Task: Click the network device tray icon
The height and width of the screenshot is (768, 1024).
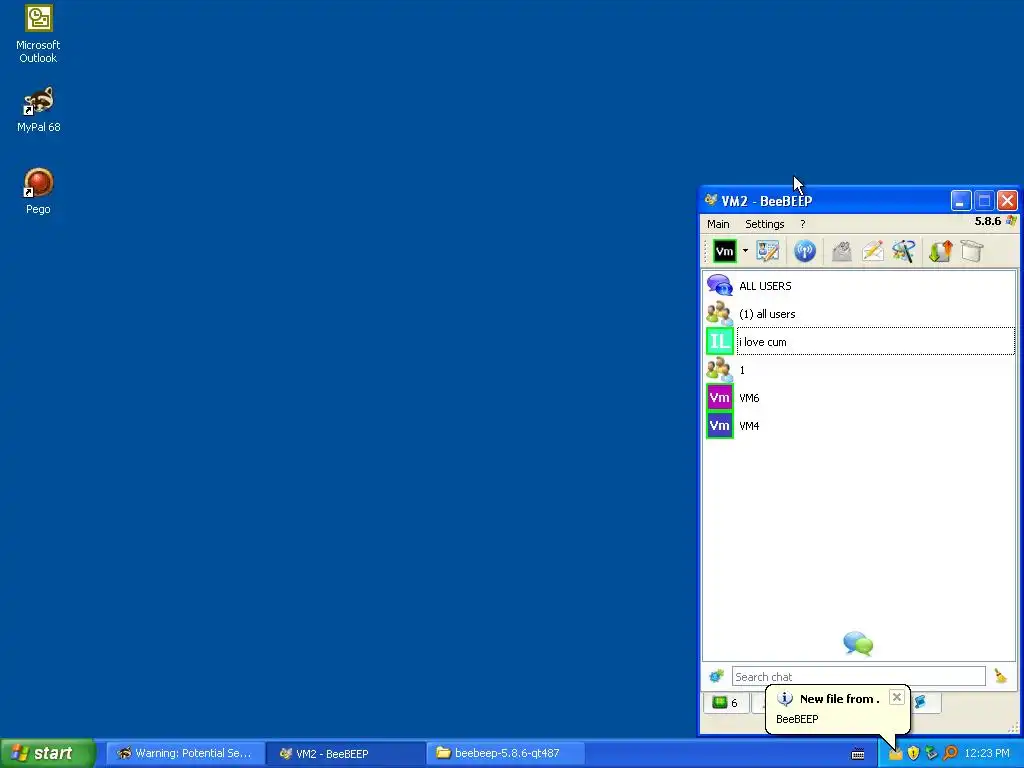Action: [931, 754]
